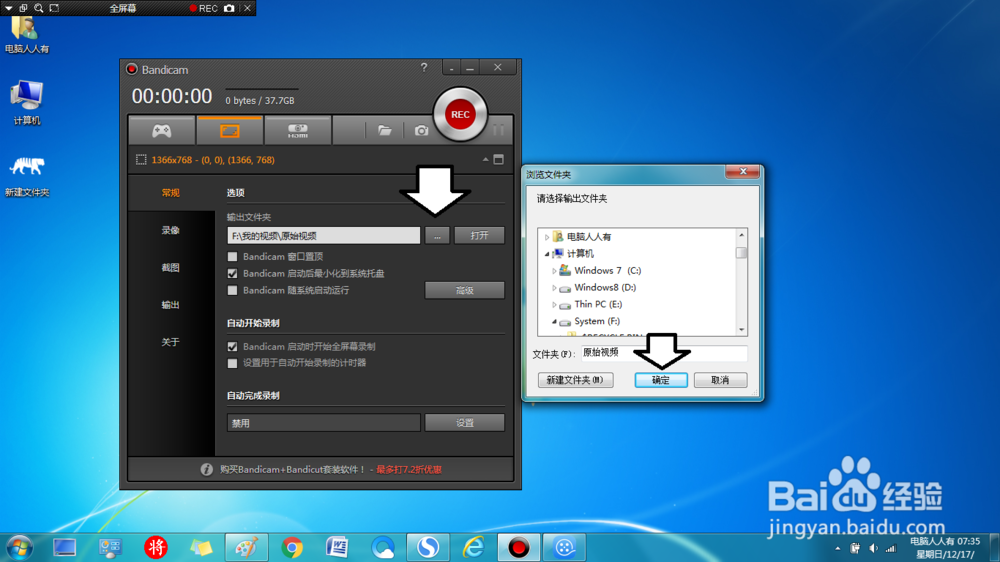Open the dropdown arrow in top recording bar
The image size is (1000, 562).
[8, 8]
